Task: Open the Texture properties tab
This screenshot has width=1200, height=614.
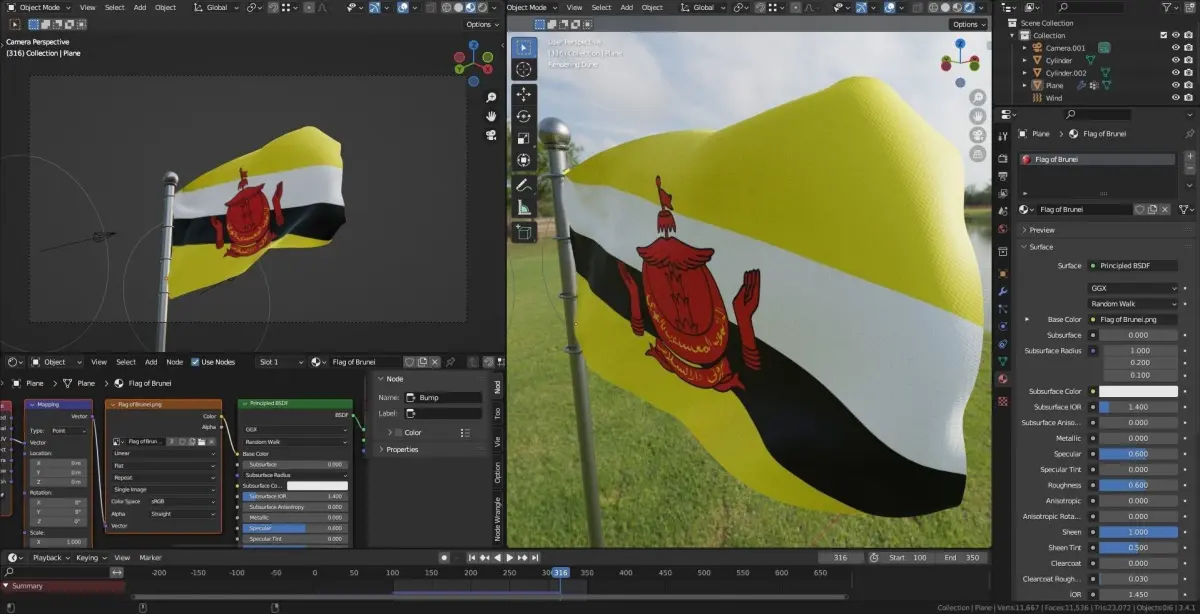Action: click(x=1003, y=401)
